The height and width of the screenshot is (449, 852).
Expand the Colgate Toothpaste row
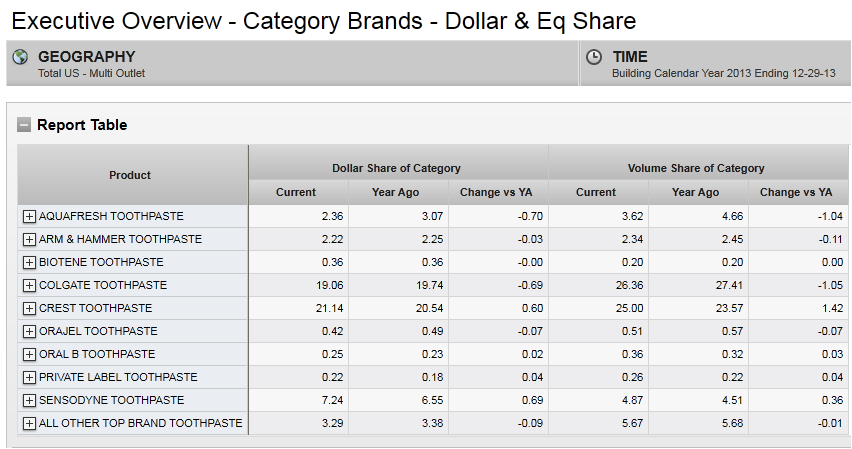[x=29, y=285]
